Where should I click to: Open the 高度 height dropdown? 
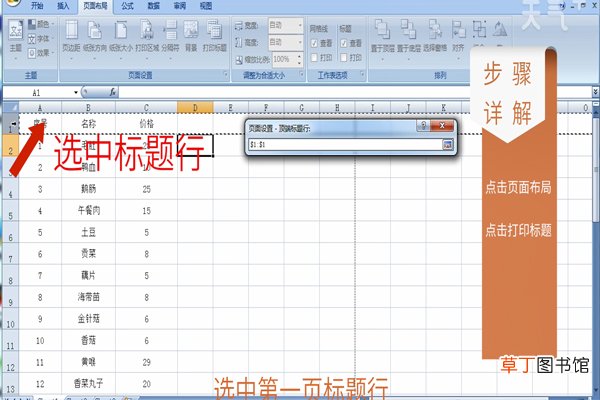[x=300, y=42]
